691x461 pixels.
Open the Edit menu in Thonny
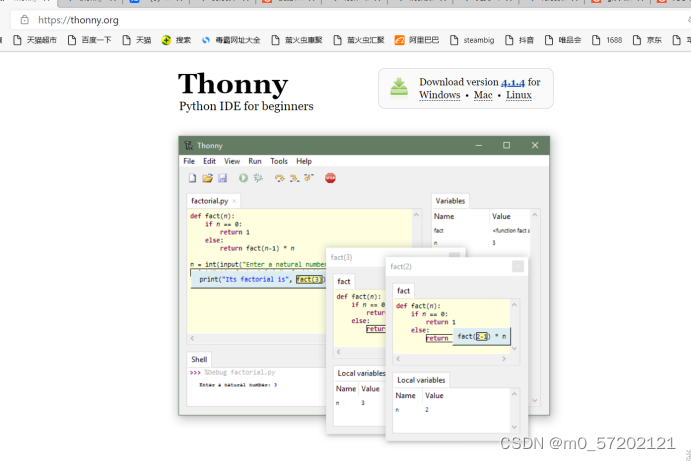click(209, 161)
